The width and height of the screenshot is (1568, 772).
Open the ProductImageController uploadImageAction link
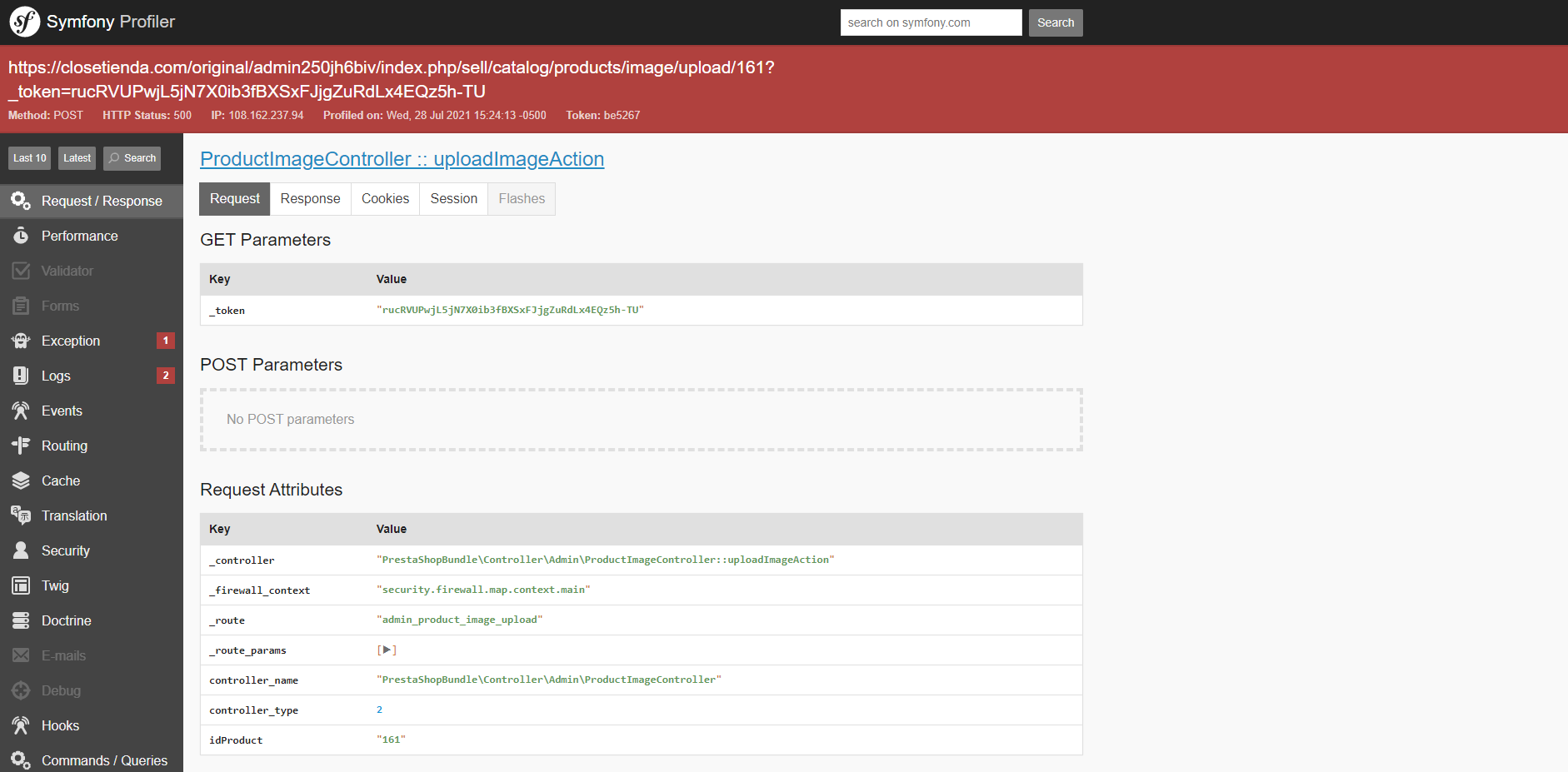(x=402, y=159)
